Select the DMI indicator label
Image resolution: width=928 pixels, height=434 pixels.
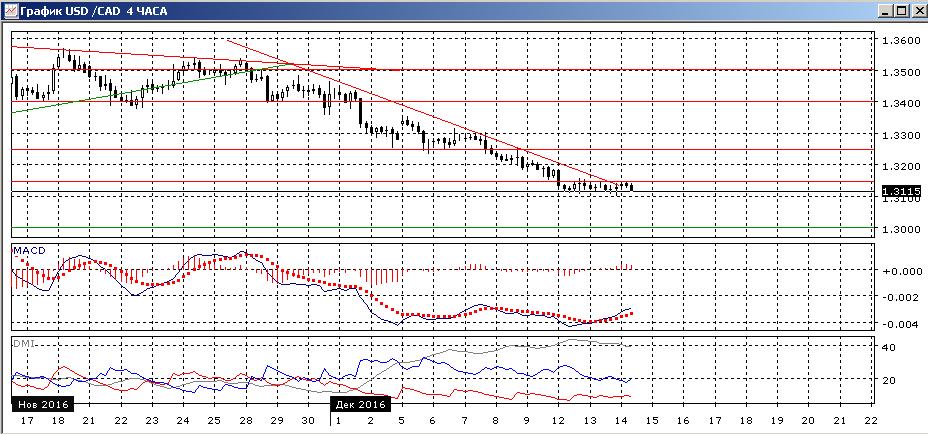click(24, 343)
